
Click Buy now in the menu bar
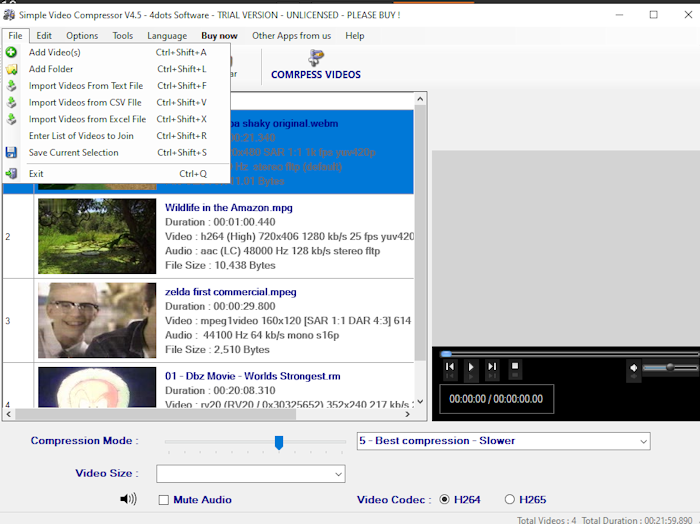pos(219,36)
